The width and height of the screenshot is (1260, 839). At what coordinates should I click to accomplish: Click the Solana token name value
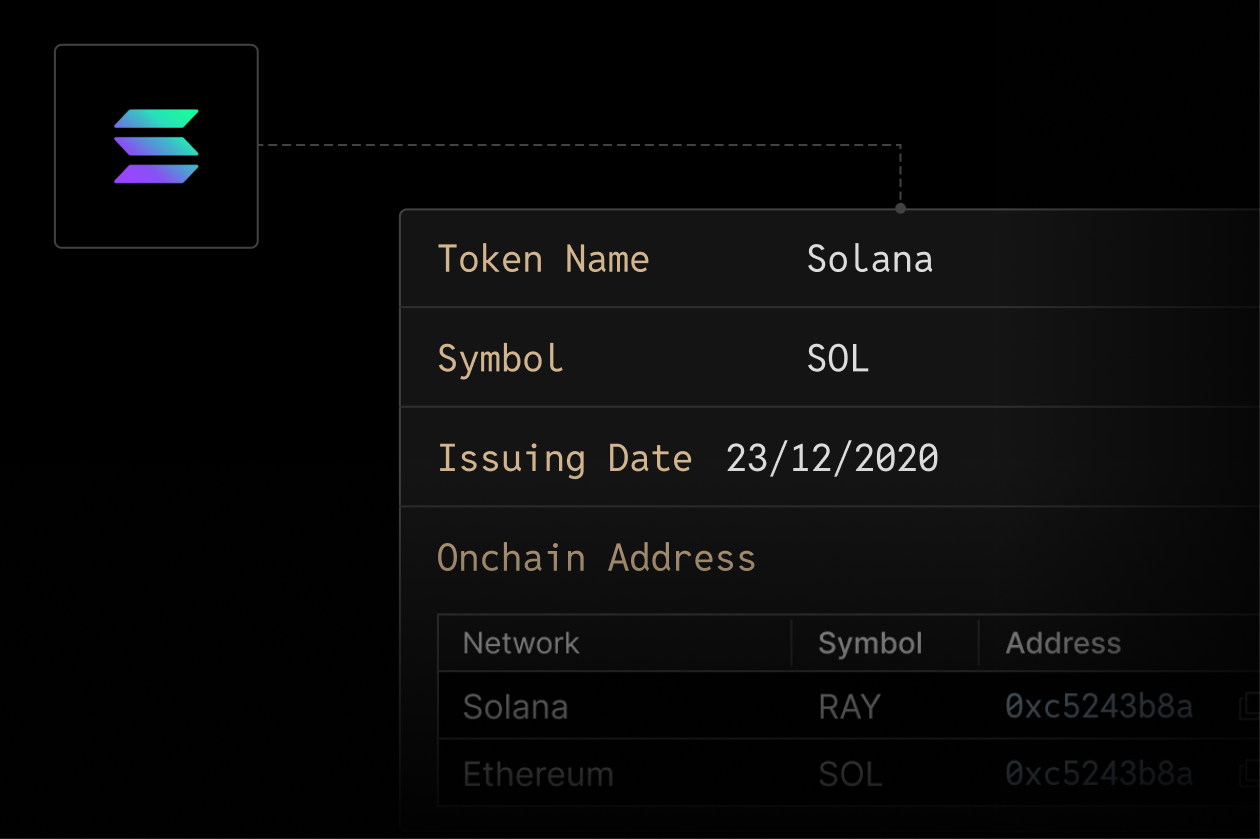pos(870,259)
